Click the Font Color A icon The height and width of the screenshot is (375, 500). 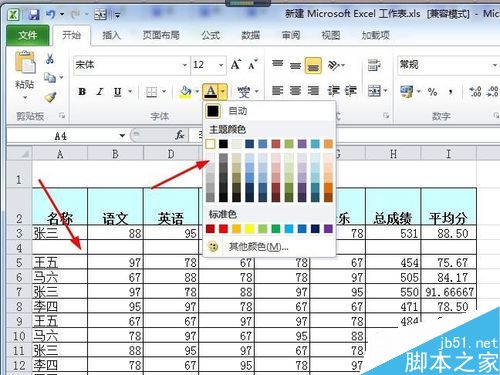pyautogui.click(x=211, y=91)
